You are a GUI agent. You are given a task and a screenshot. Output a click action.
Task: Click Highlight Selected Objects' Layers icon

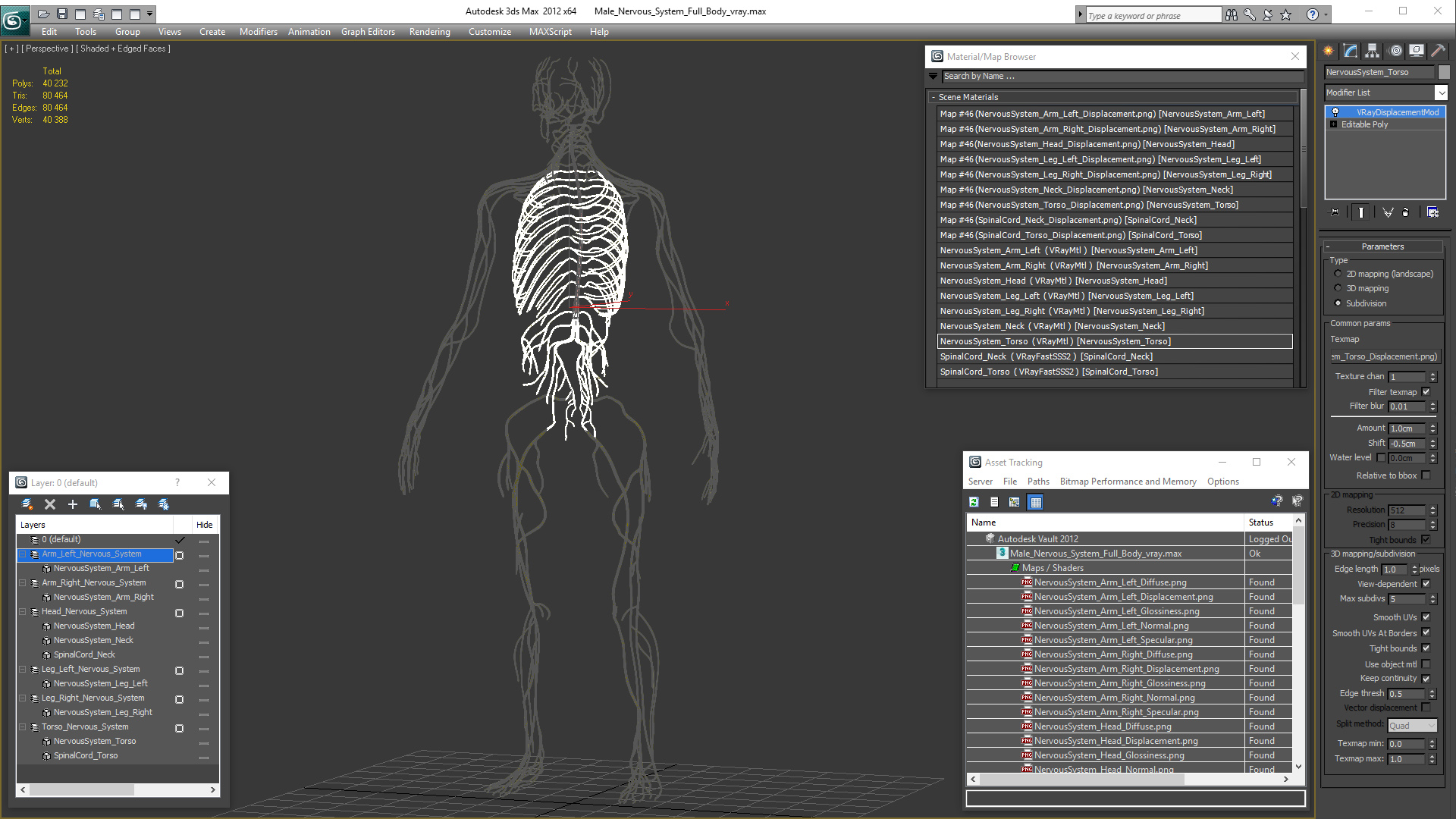[x=118, y=504]
